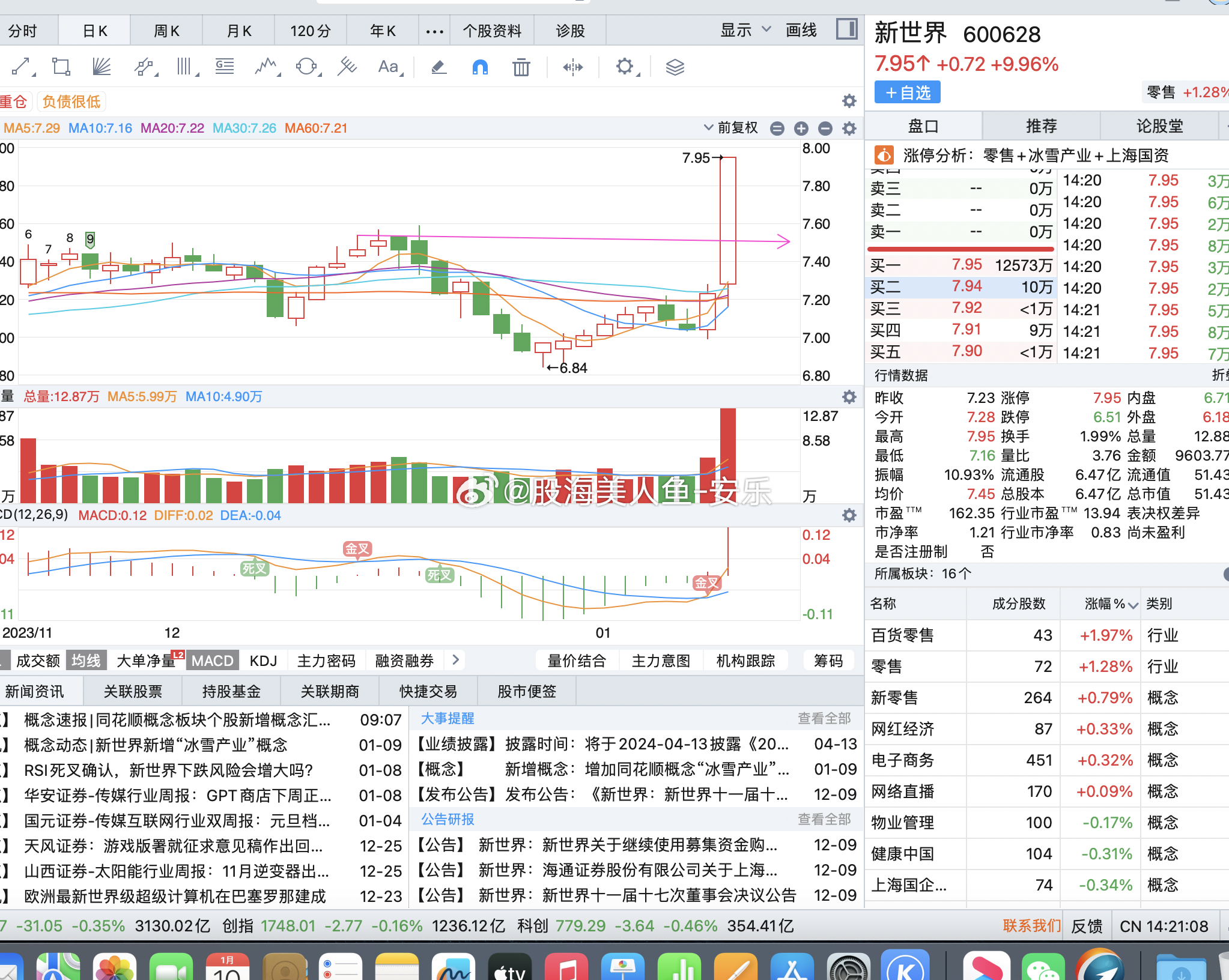
Task: Switch on the MACD indicator view
Action: click(x=212, y=660)
